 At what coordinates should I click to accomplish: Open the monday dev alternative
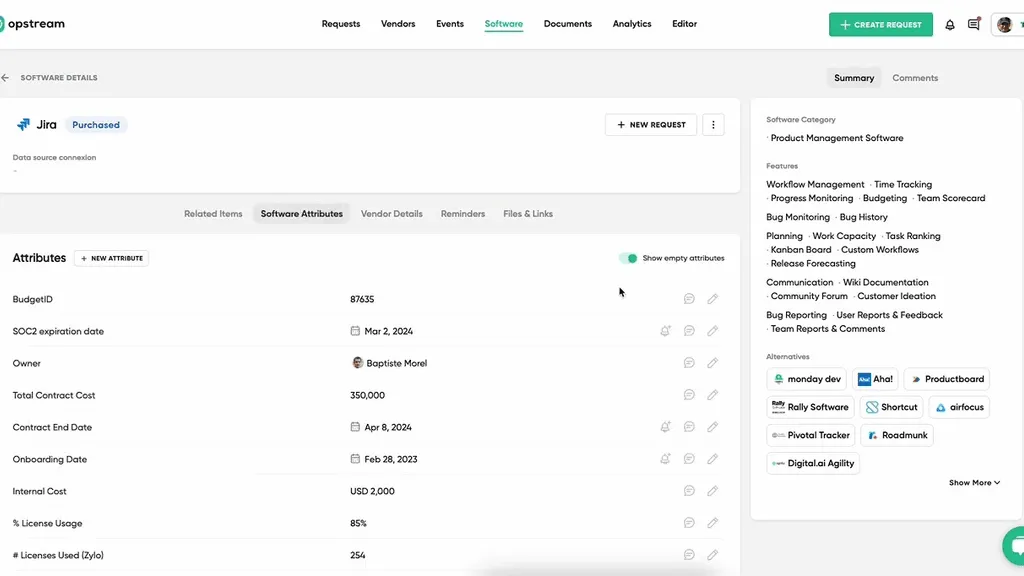click(x=807, y=379)
